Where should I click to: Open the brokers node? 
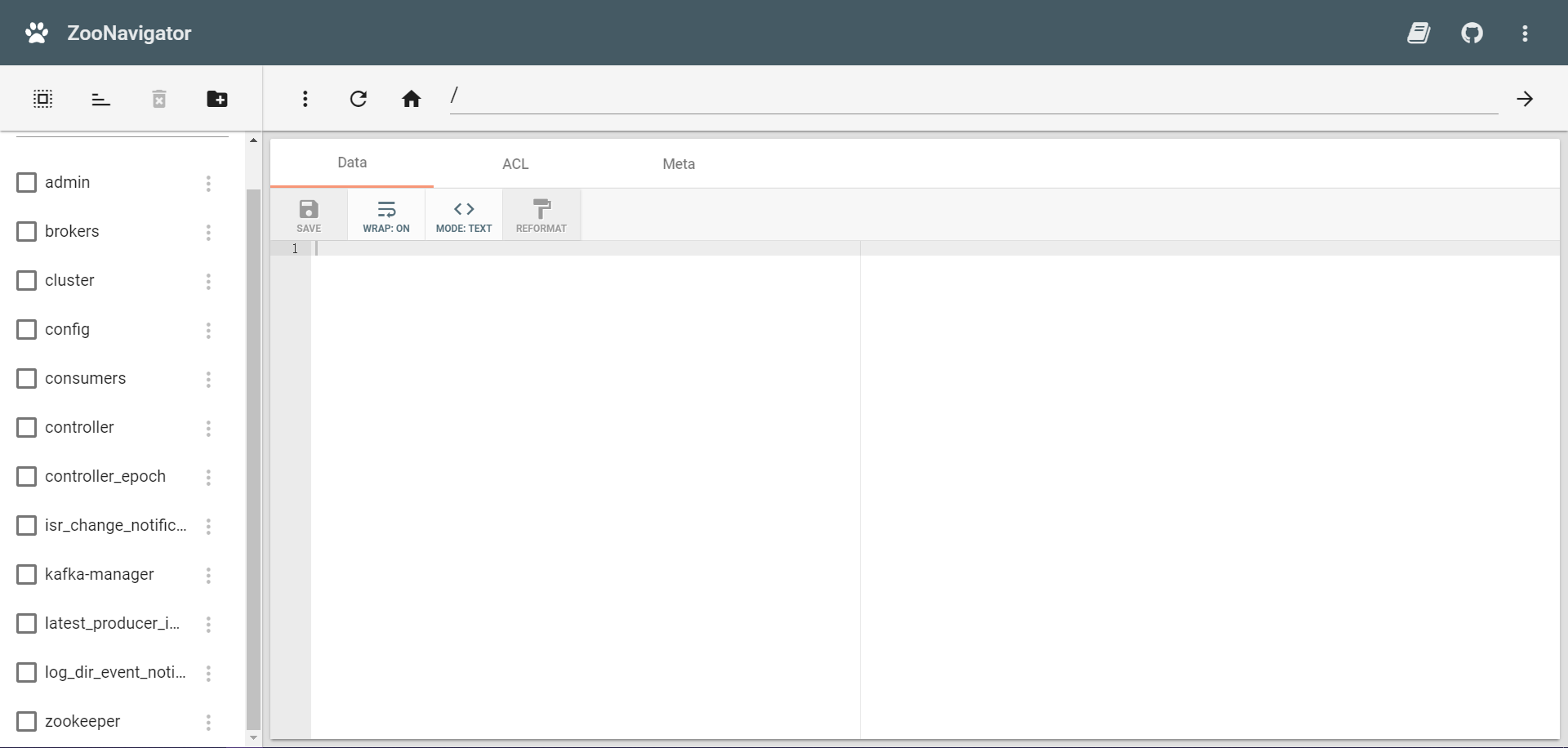click(x=72, y=231)
